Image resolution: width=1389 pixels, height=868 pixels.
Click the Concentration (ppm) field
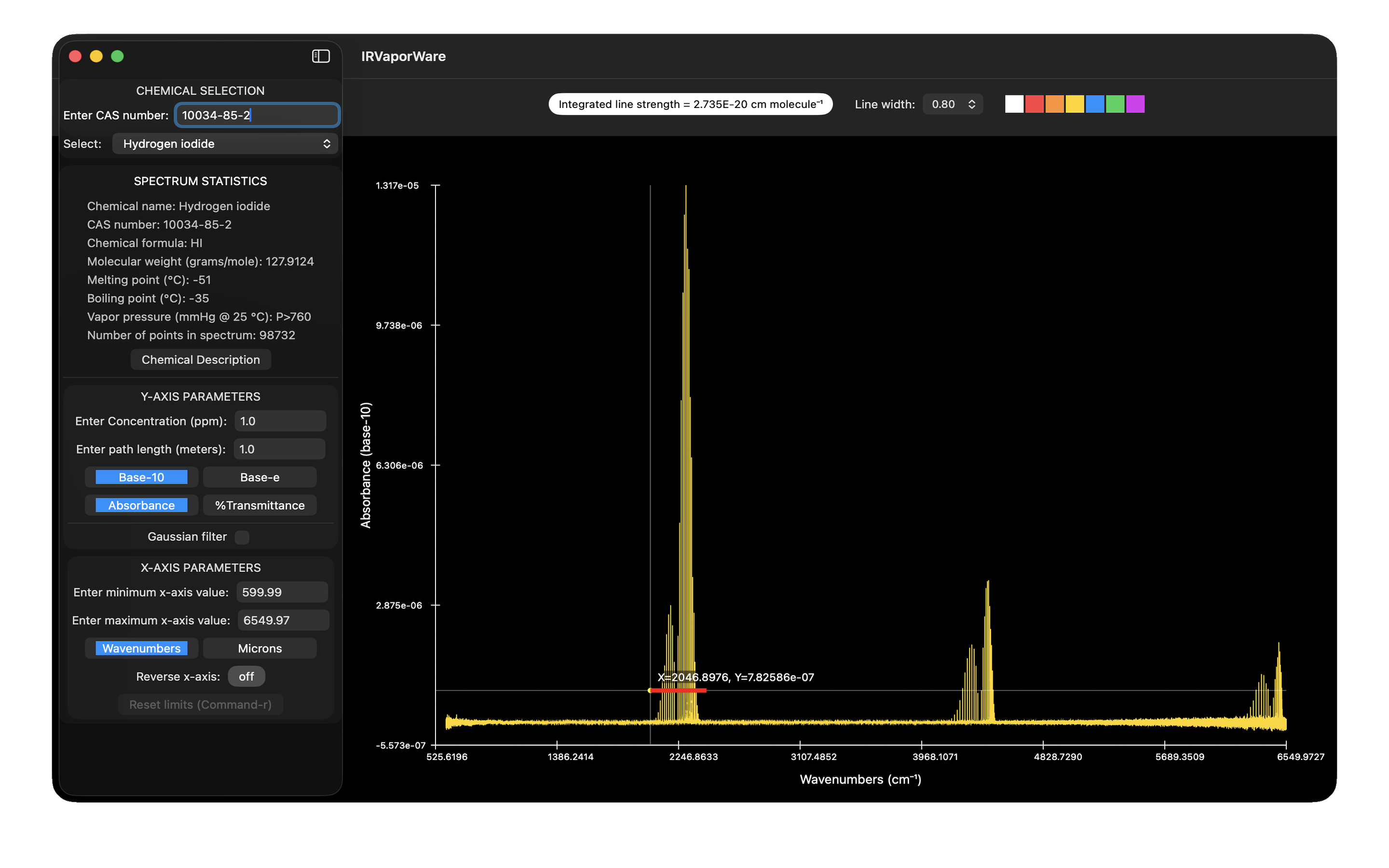coord(280,421)
